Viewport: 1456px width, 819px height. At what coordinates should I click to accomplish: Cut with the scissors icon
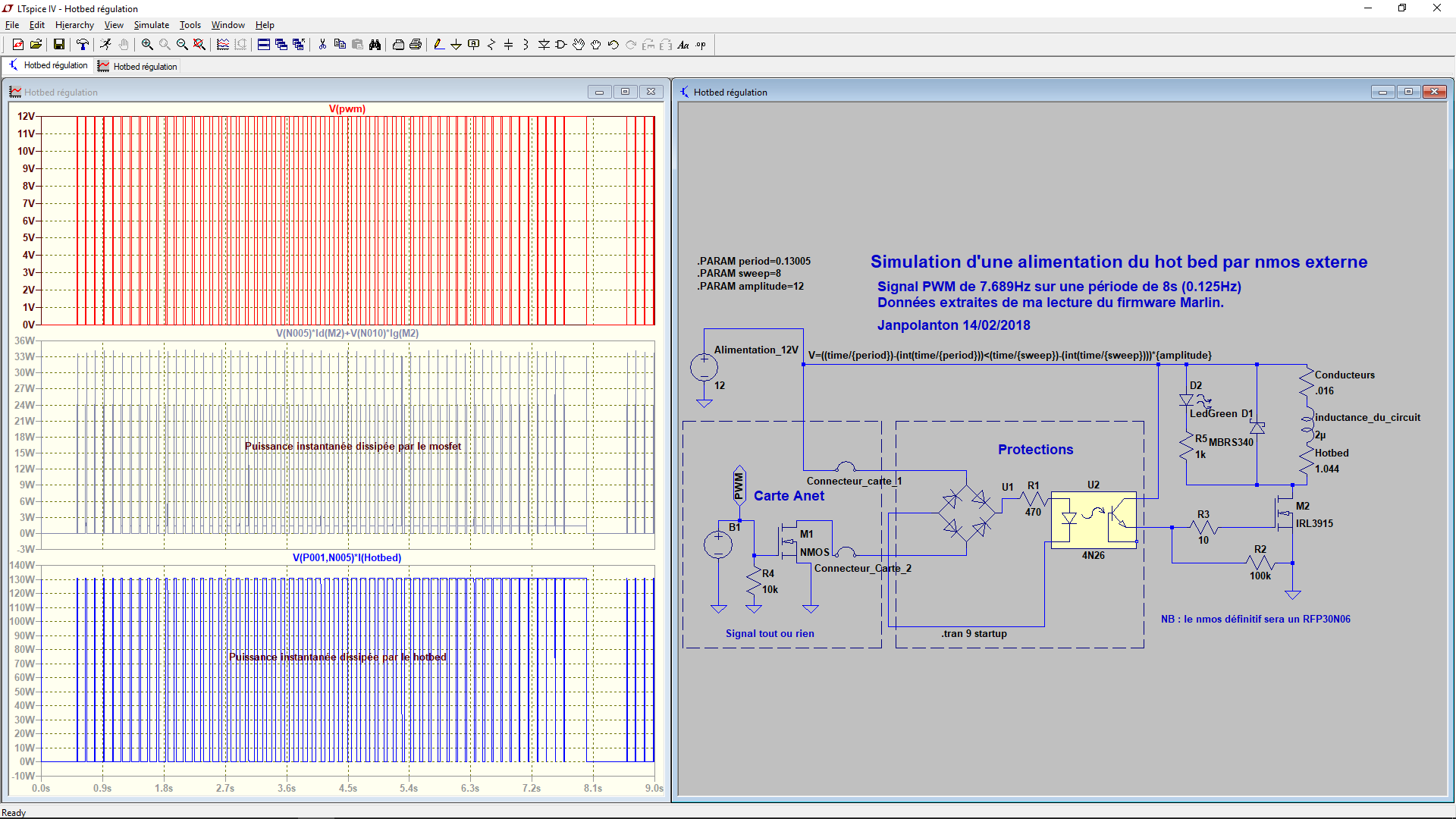(x=322, y=45)
